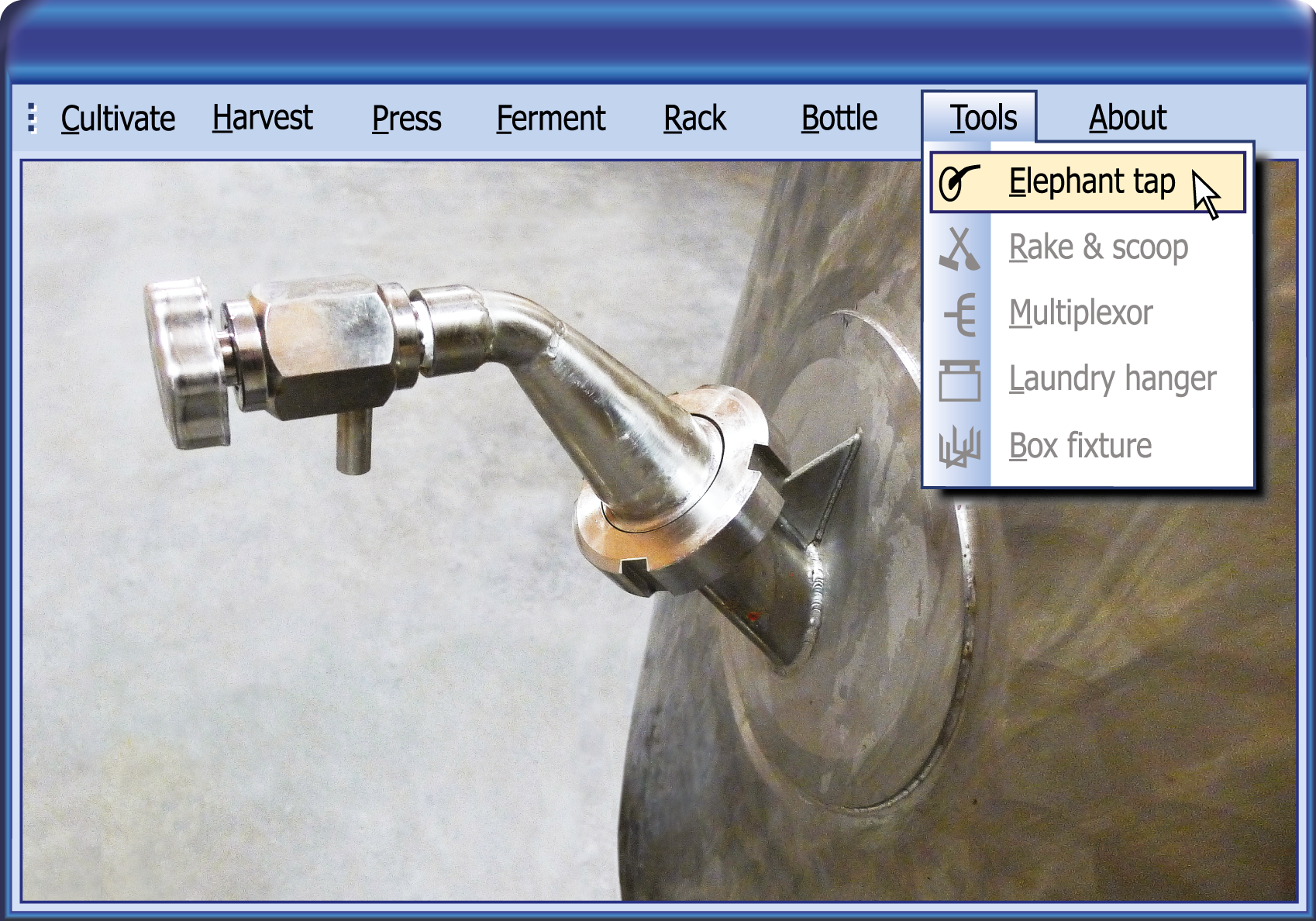Open the Rack menu

(694, 119)
